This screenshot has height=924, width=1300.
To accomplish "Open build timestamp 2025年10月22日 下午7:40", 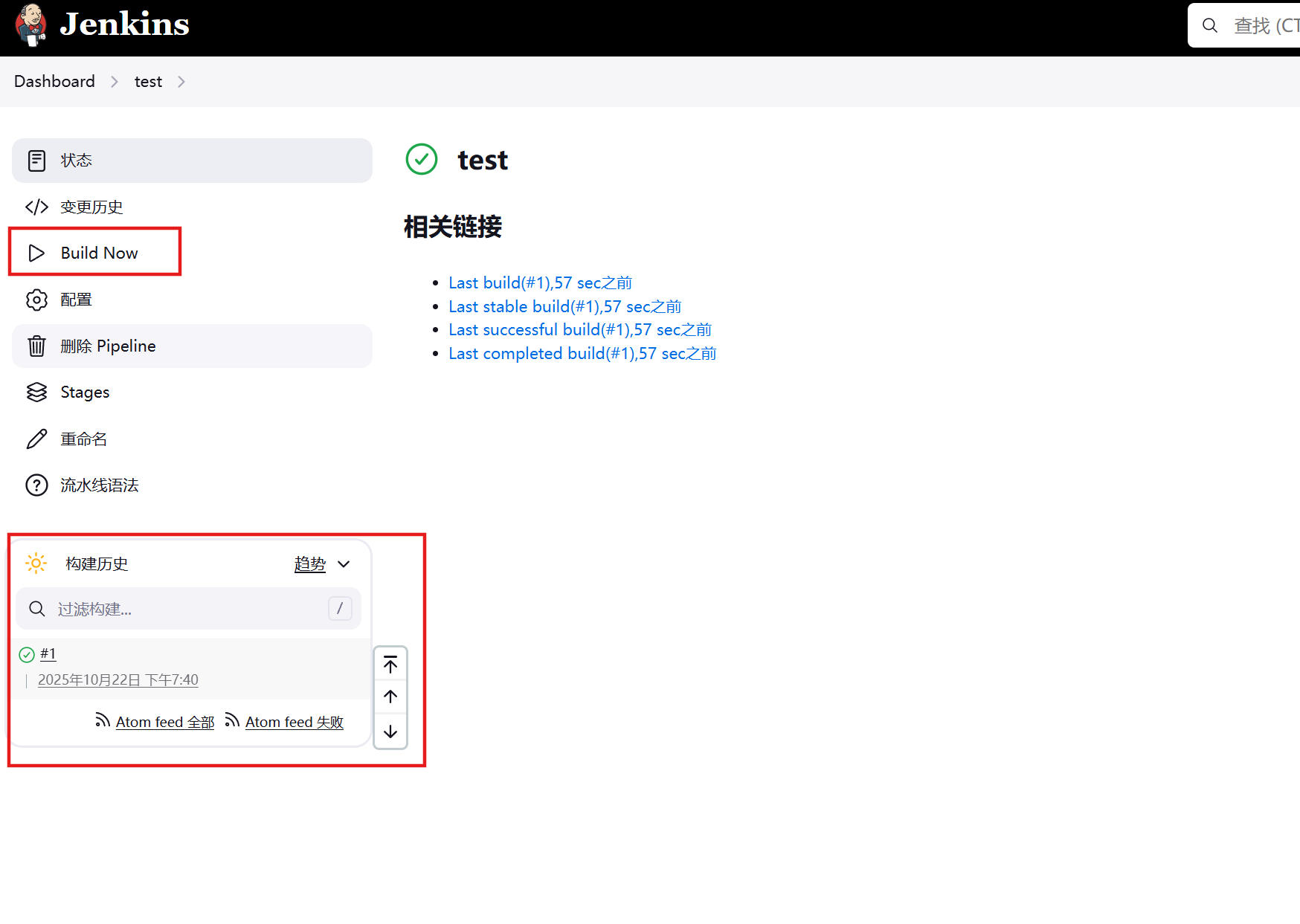I will (x=118, y=679).
